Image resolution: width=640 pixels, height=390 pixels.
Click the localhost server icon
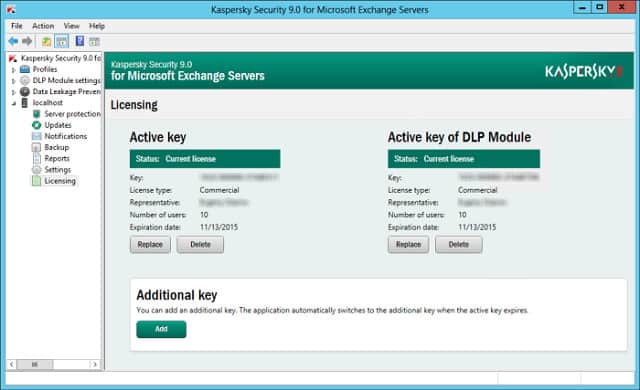point(25,102)
